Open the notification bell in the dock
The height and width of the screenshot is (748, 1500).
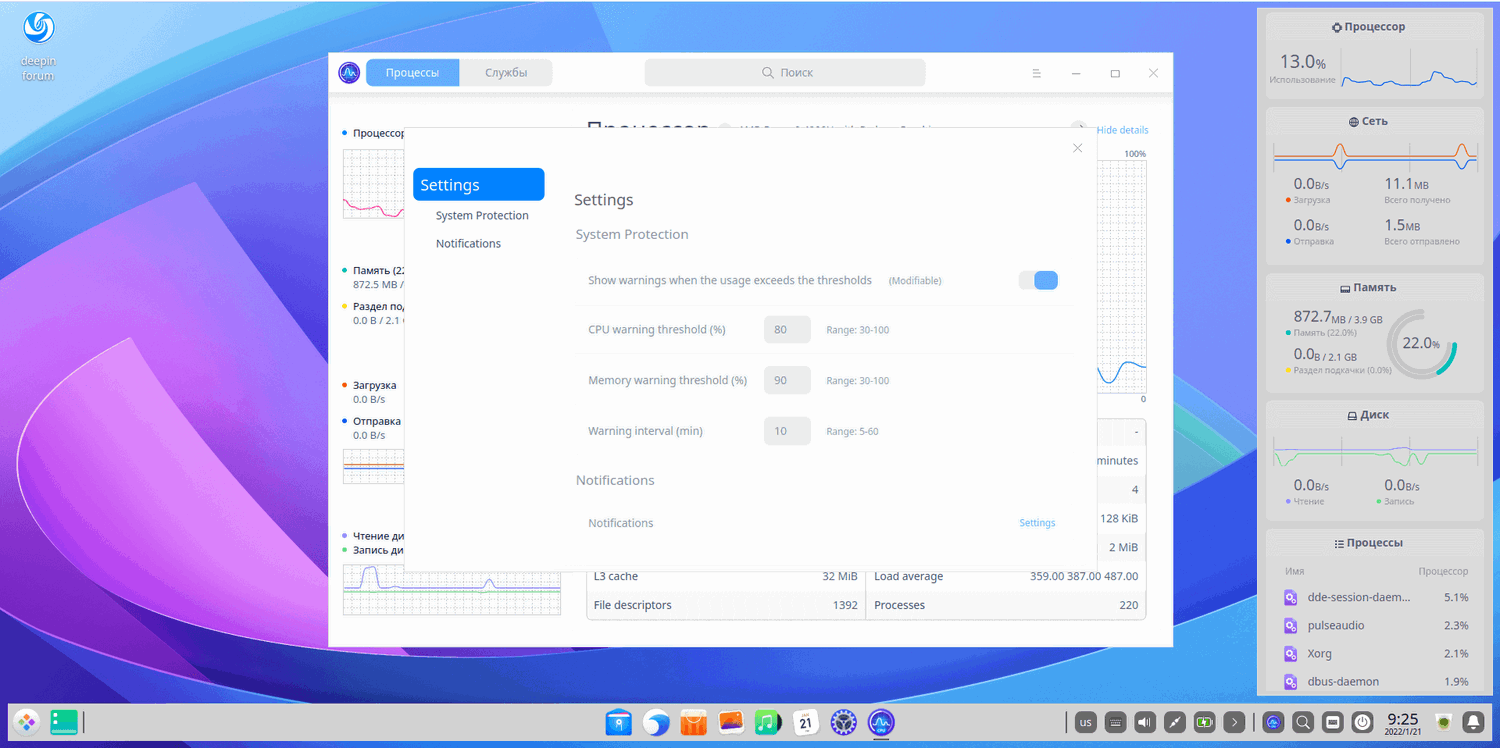tap(1473, 721)
